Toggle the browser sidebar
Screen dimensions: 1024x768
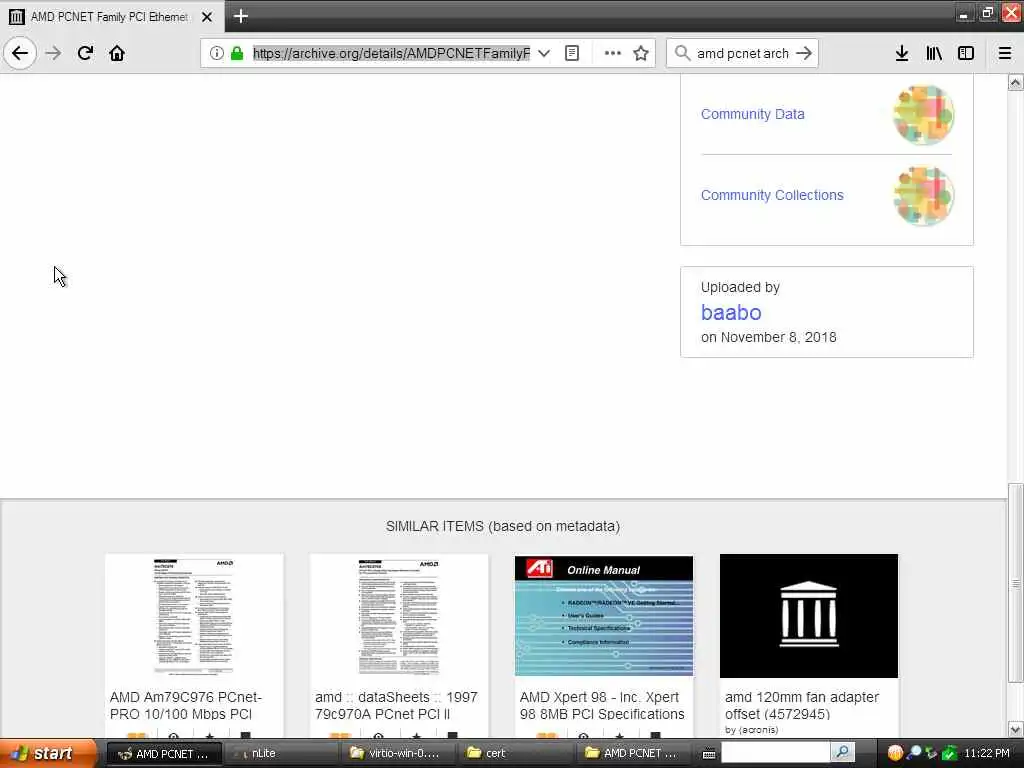tap(966, 53)
